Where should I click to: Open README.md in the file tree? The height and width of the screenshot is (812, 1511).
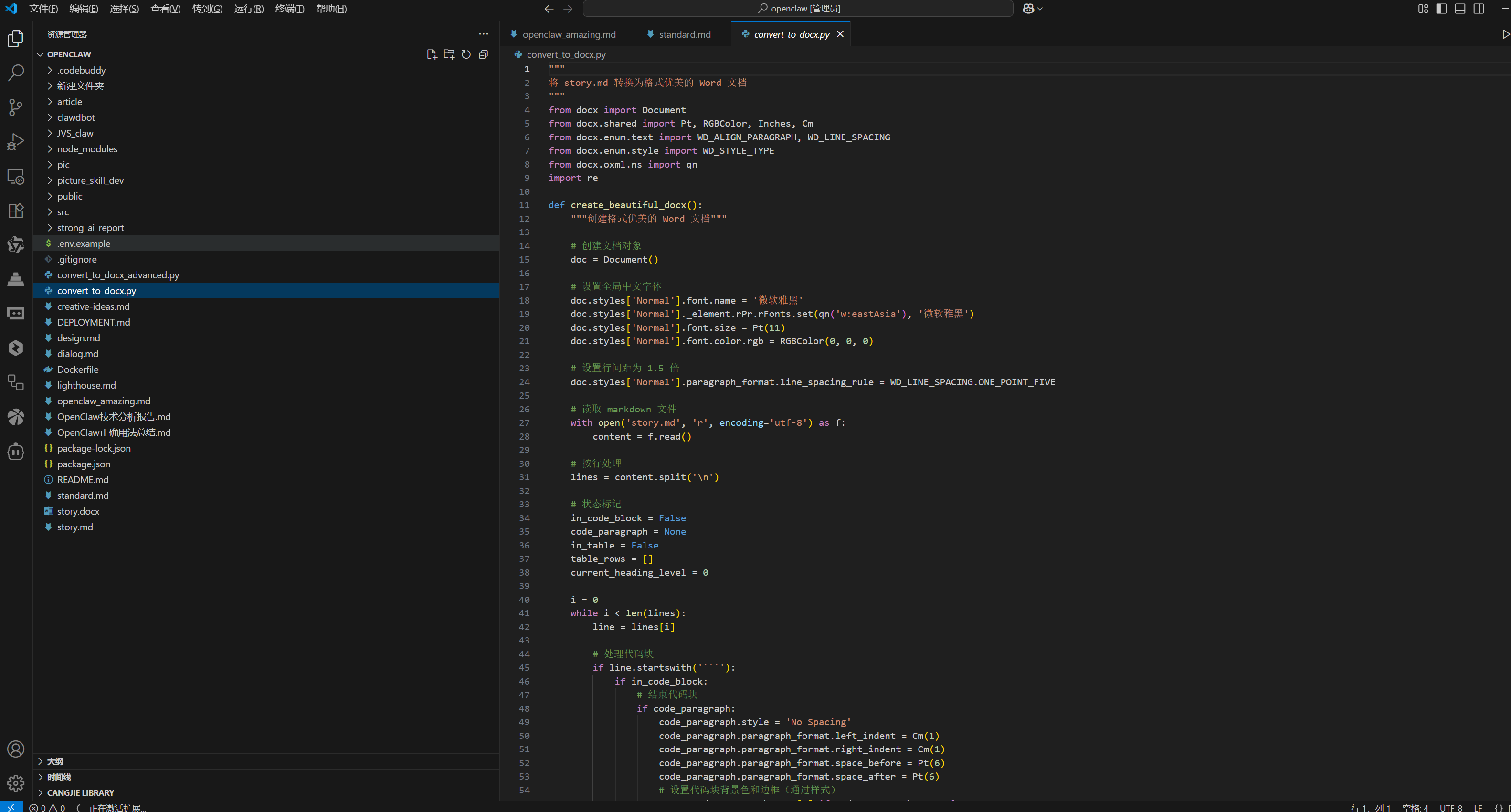(x=266, y=480)
